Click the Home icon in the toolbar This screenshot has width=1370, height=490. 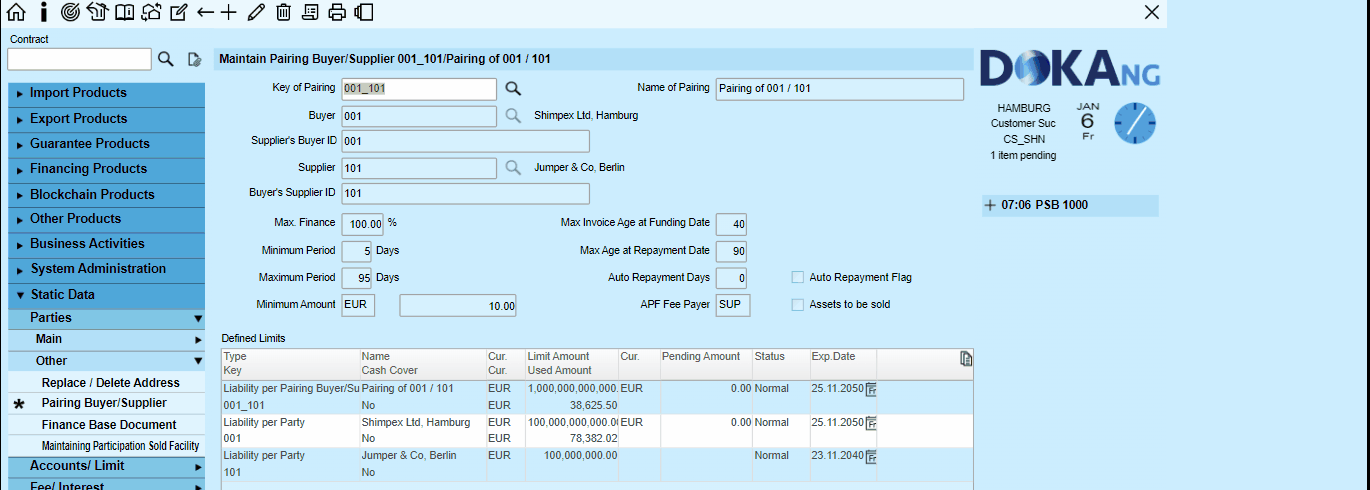(x=16, y=12)
